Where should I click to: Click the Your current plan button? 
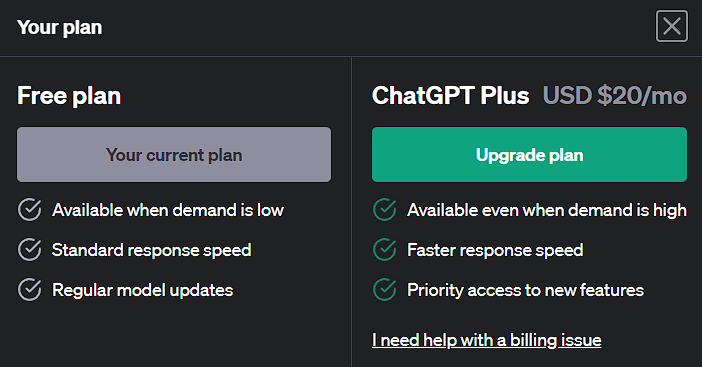coord(174,154)
